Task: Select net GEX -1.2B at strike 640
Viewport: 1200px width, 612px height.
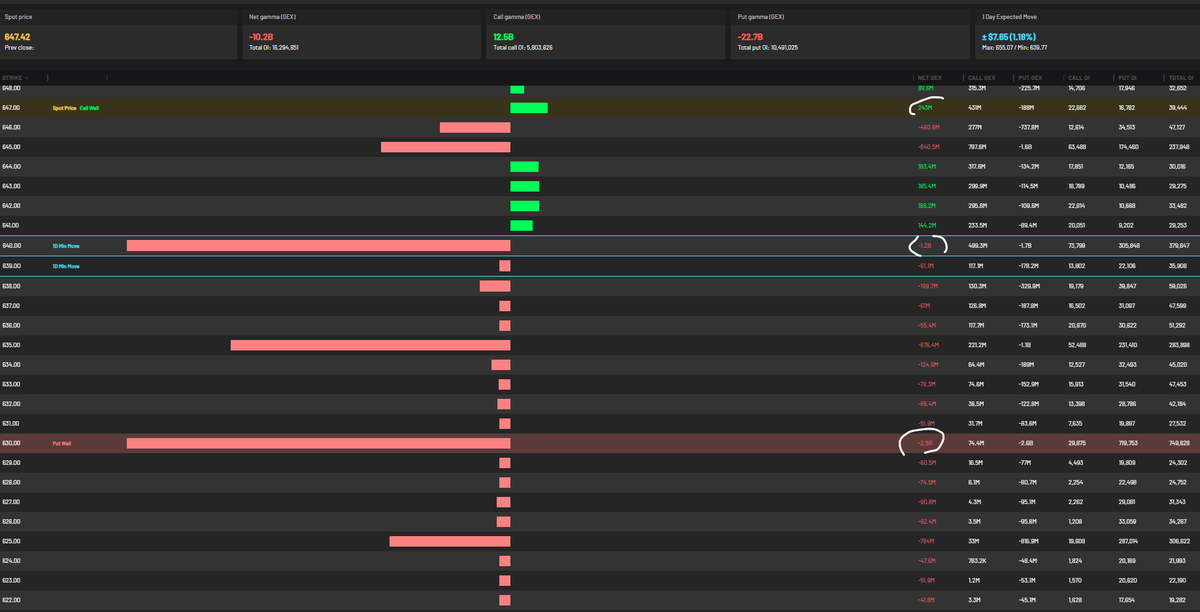Action: click(x=925, y=245)
